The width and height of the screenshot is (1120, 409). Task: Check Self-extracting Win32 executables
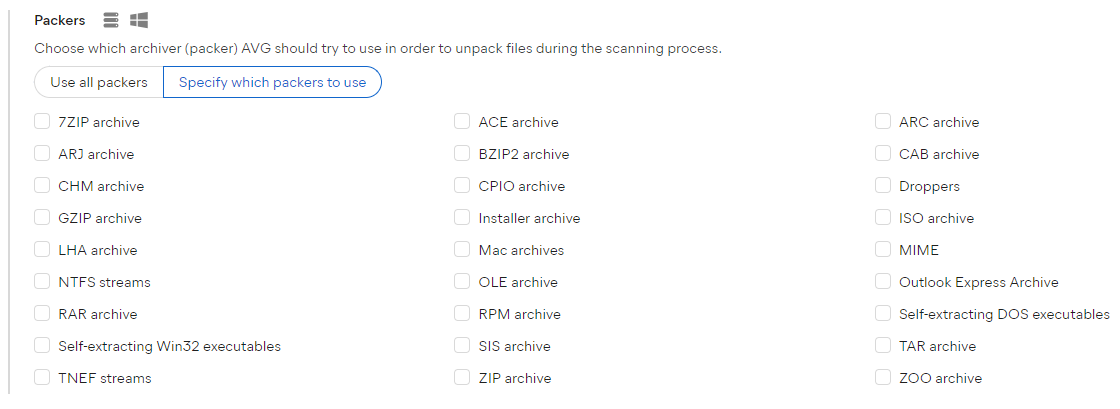[x=42, y=346]
